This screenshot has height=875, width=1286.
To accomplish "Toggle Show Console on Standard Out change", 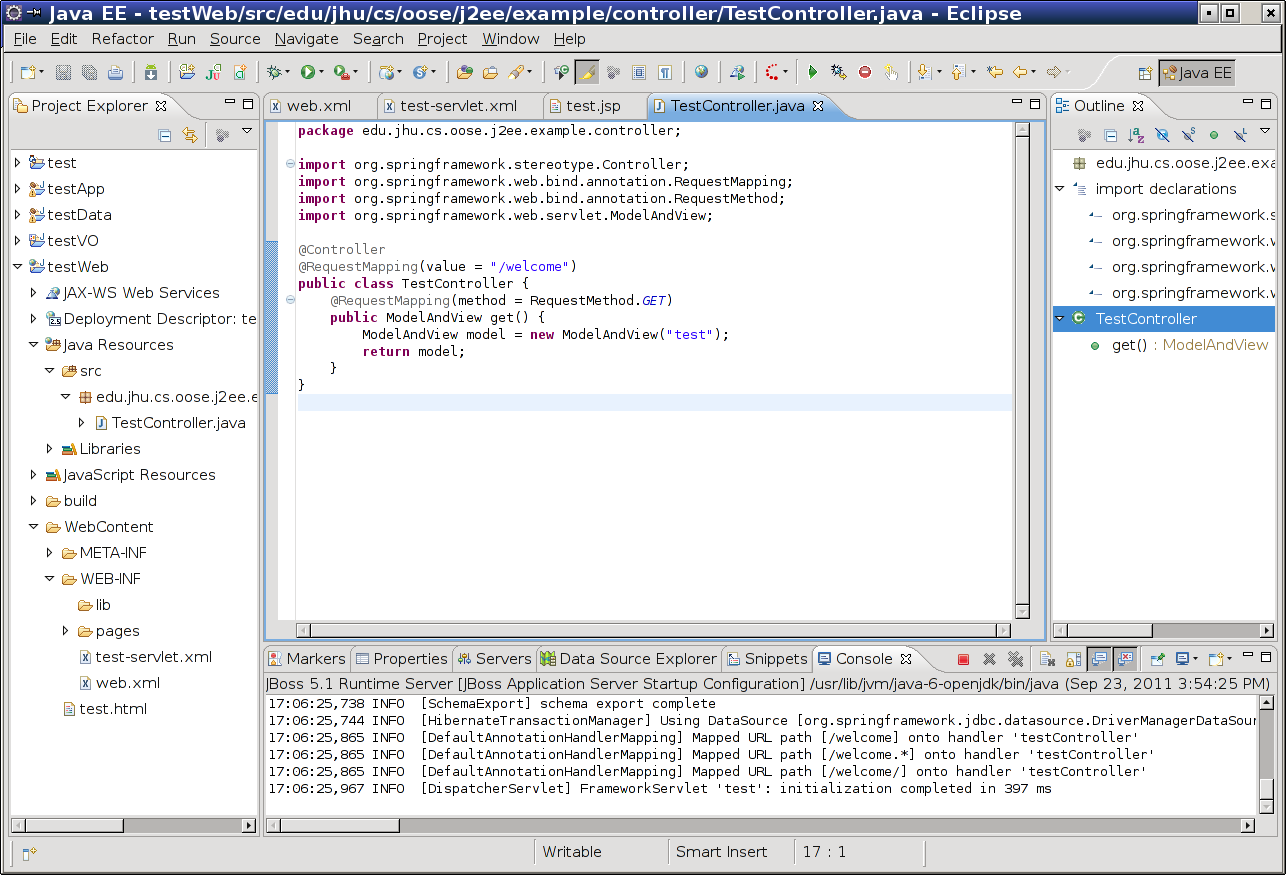I will click(x=1099, y=659).
